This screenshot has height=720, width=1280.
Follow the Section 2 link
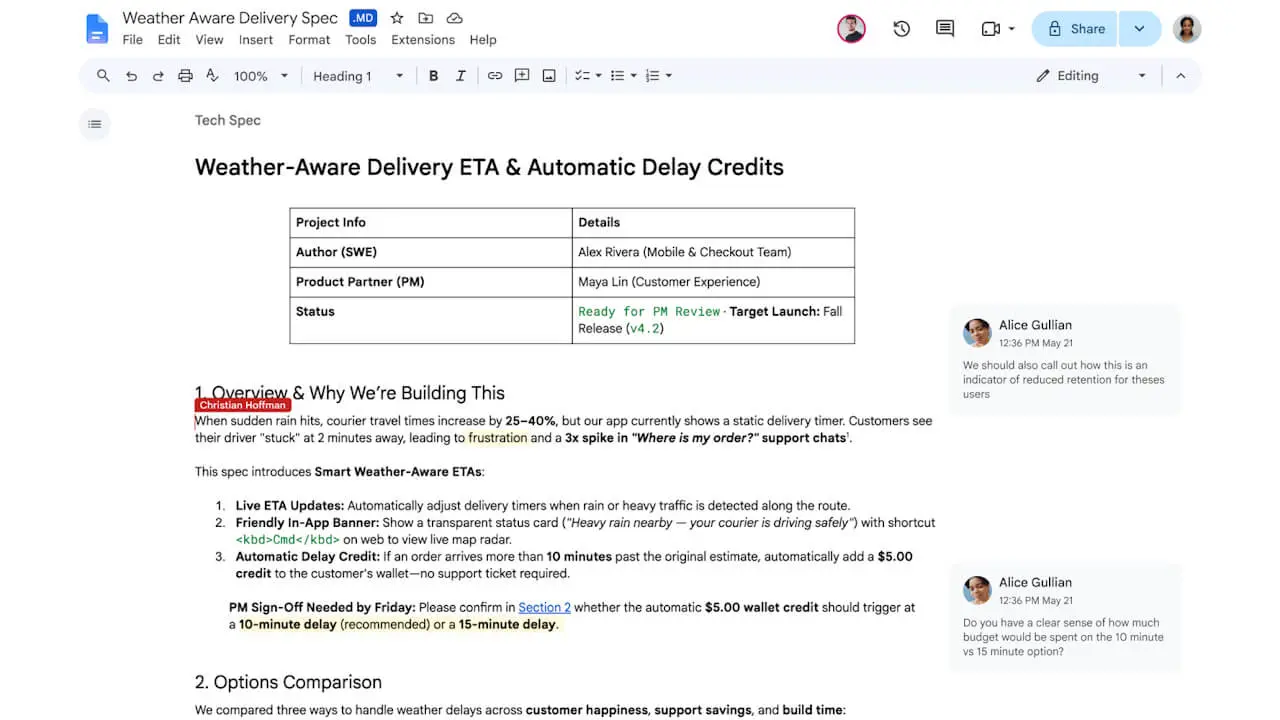click(x=544, y=607)
